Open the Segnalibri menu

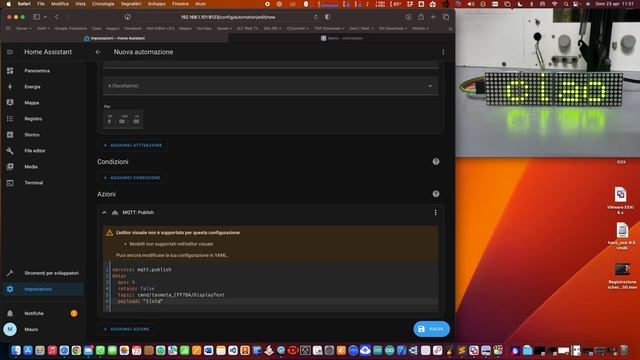pos(131,4)
